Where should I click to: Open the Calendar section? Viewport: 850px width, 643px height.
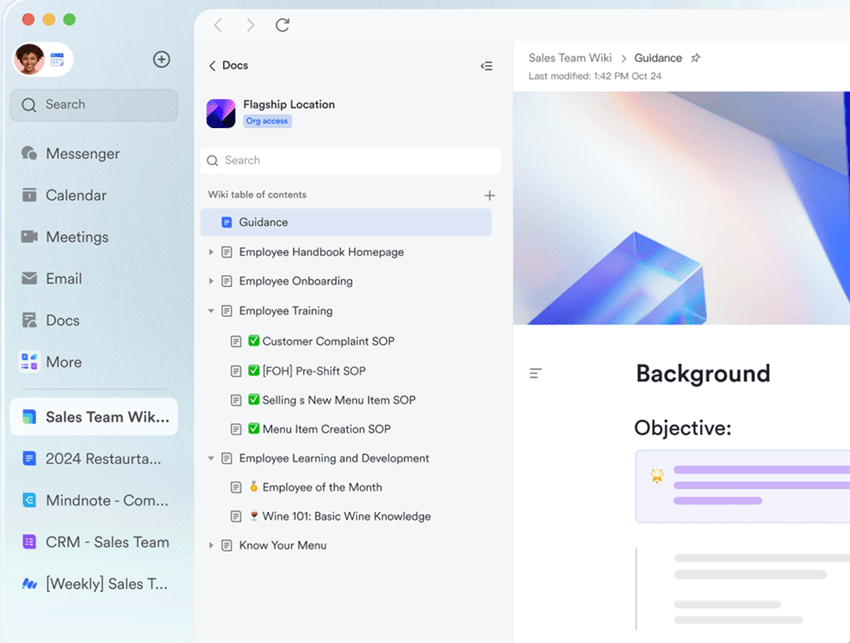tap(75, 195)
